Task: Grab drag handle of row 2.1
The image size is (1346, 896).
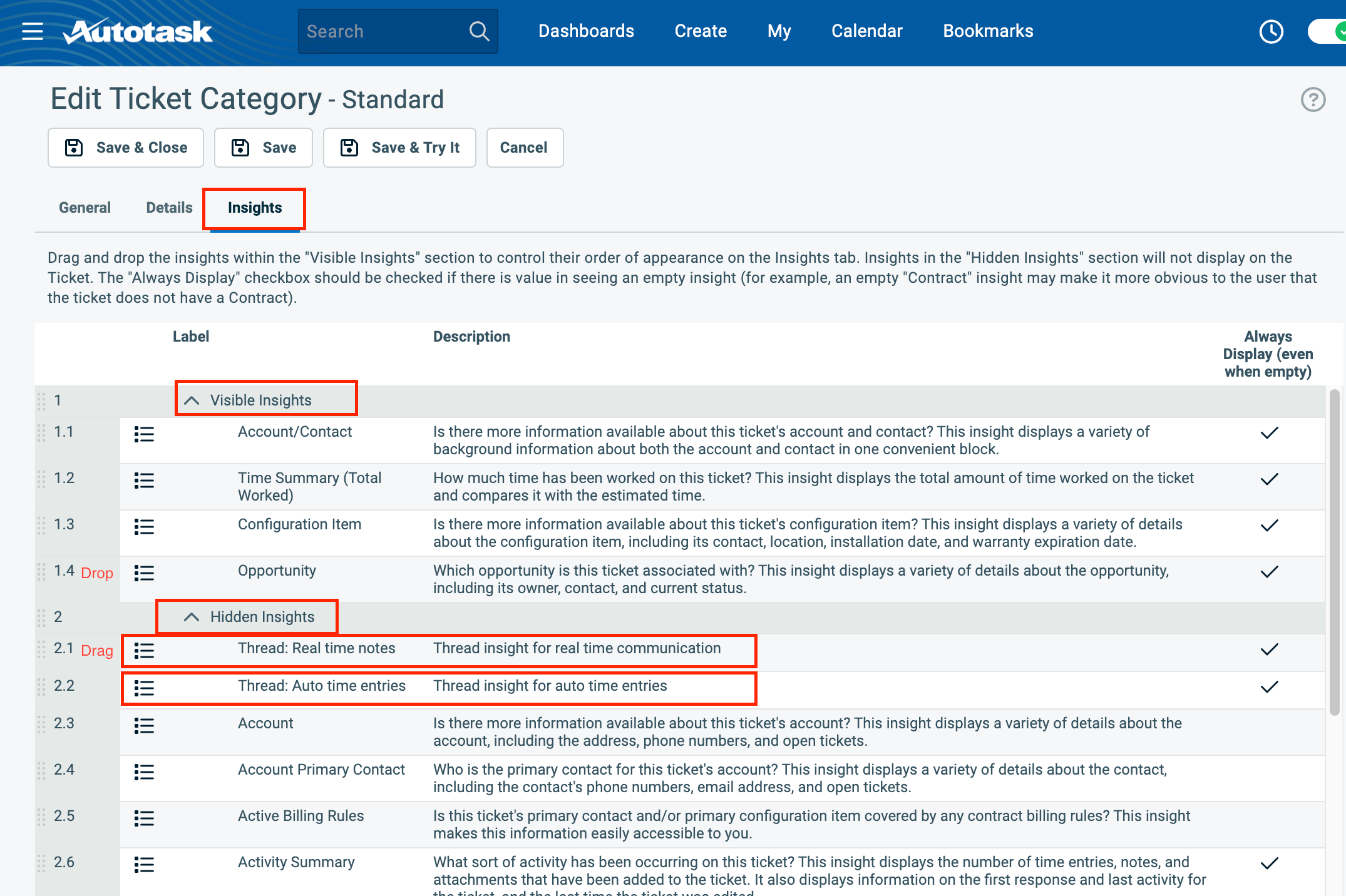Action: point(41,649)
